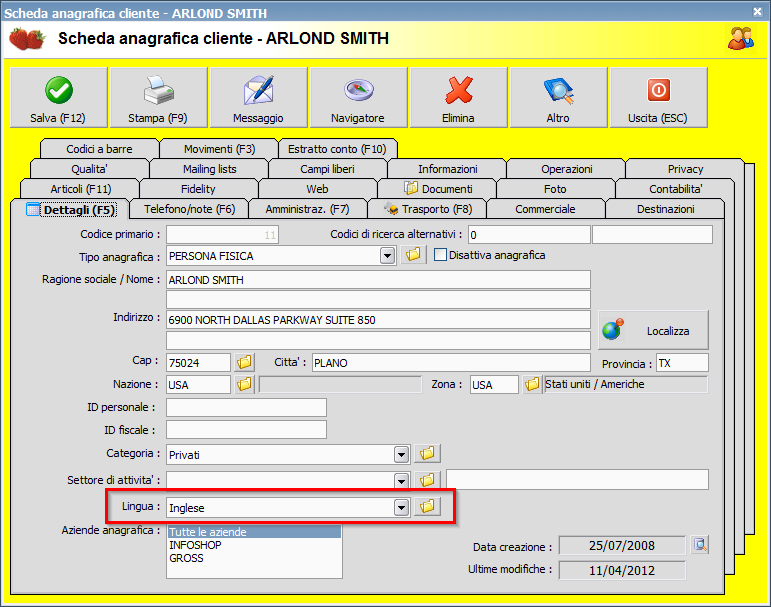Open the Messaggio toolbar button
Image resolution: width=771 pixels, height=607 pixels.
click(x=258, y=98)
